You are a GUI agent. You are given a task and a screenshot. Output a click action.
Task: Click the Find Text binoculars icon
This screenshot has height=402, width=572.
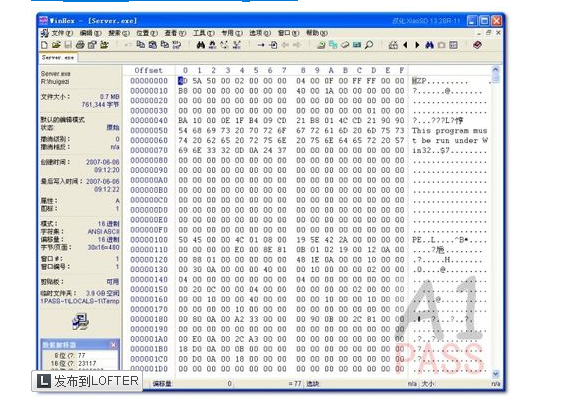[x=200, y=45]
